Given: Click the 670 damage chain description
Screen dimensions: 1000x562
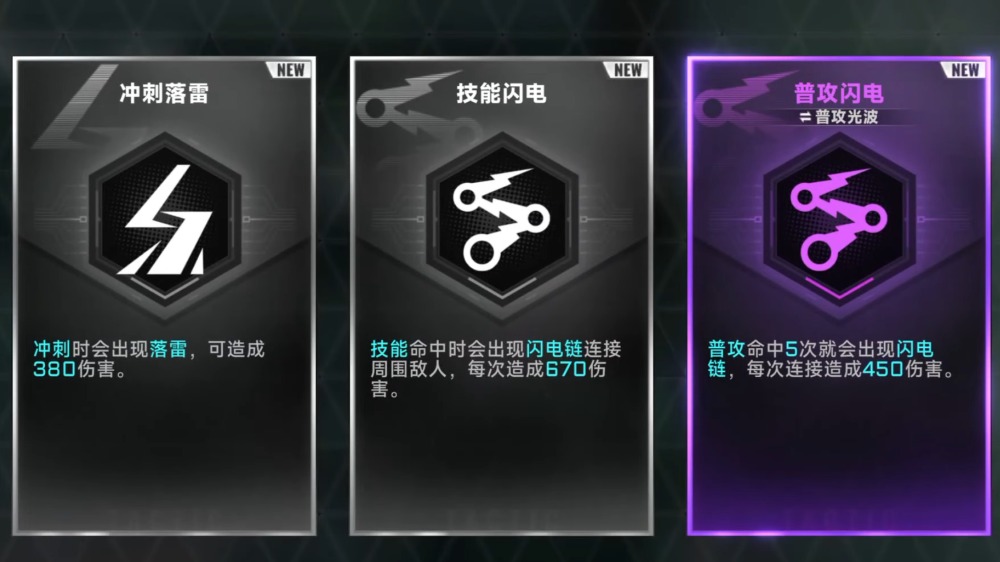Looking at the screenshot, I should pos(496,369).
